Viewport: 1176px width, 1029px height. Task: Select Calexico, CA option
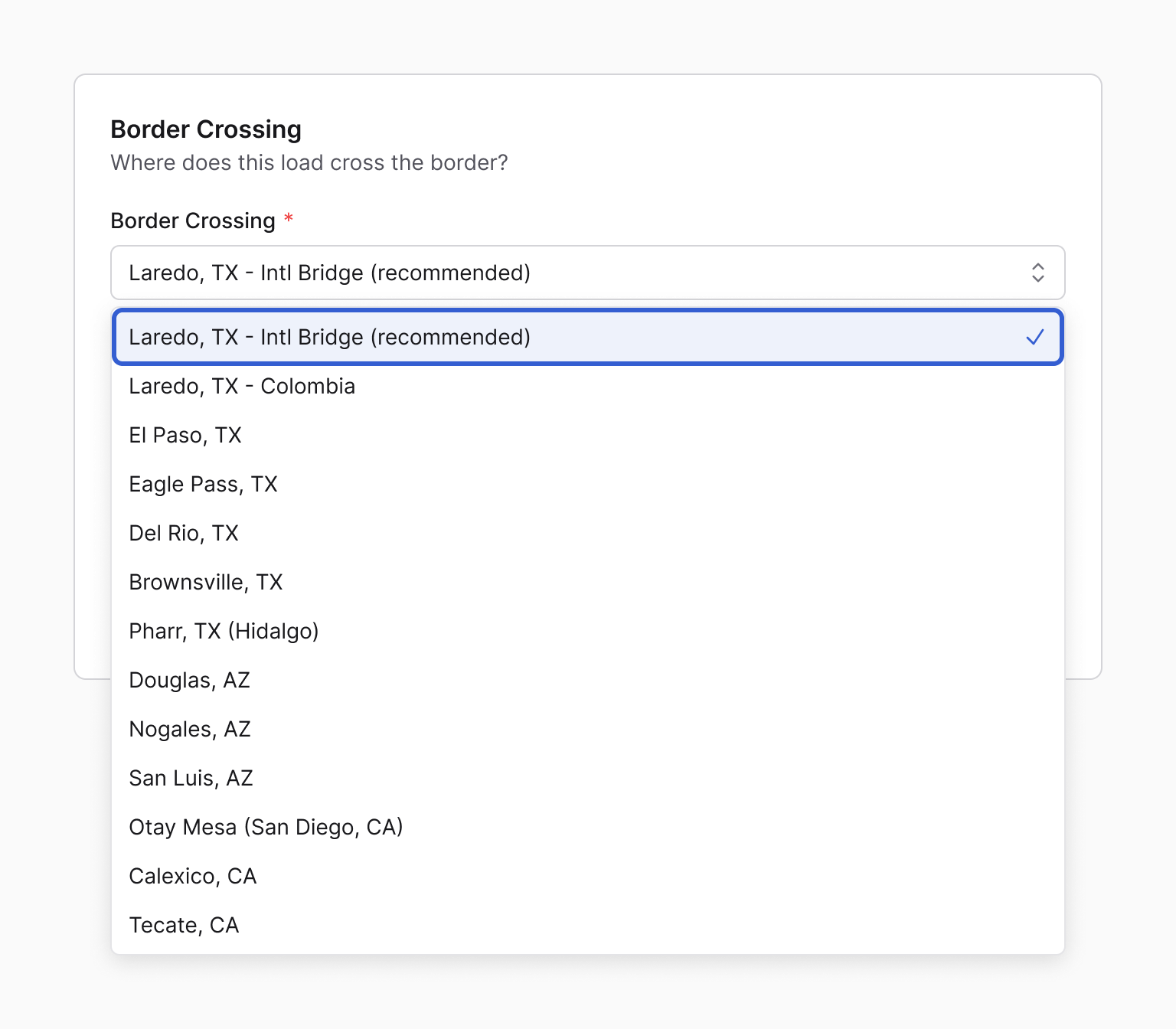pyautogui.click(x=587, y=876)
